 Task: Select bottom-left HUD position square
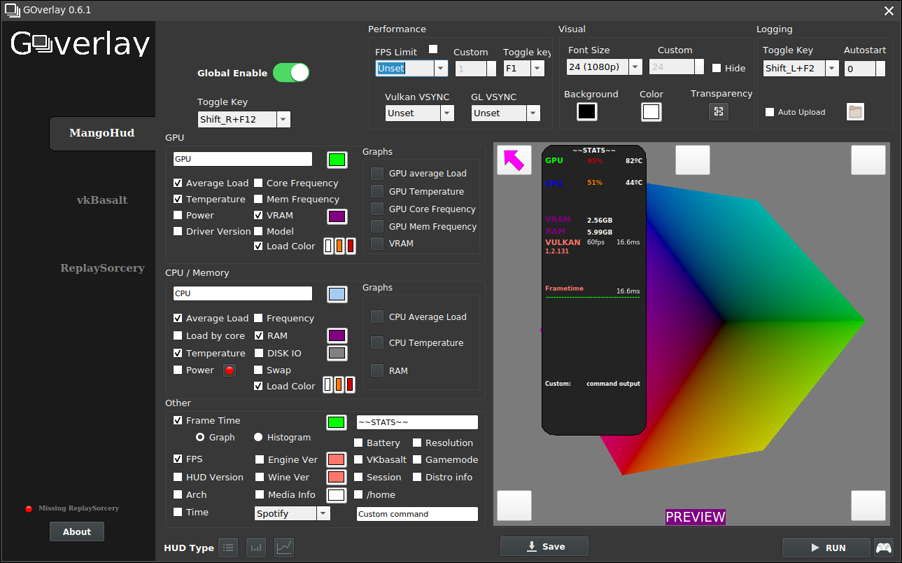coord(514,505)
